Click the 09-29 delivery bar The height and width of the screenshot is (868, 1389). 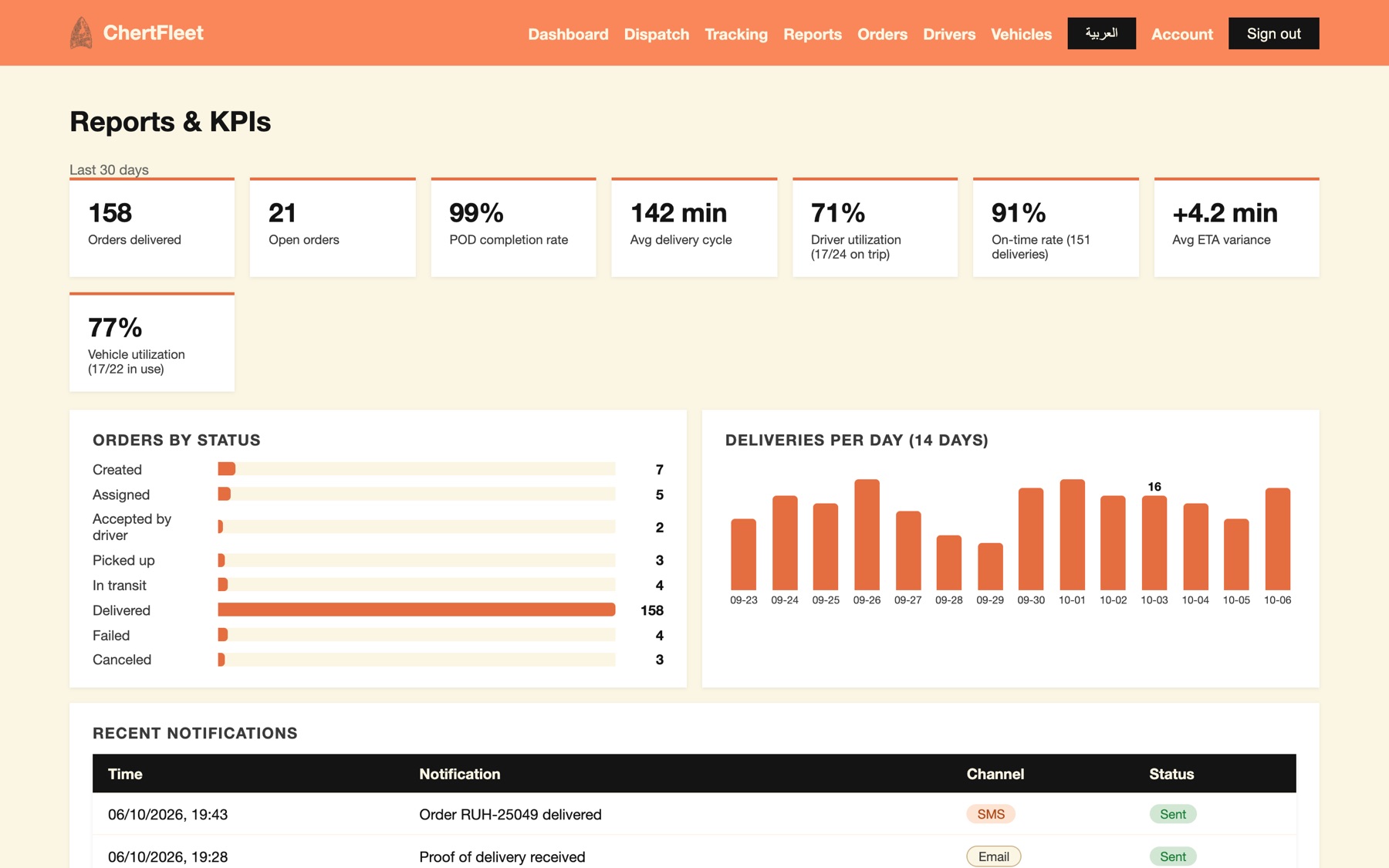(990, 566)
